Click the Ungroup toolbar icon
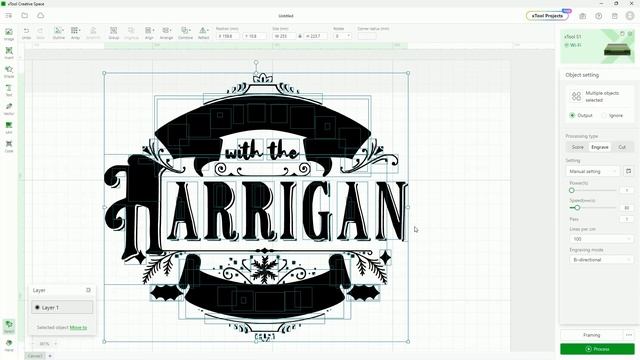 [x=131, y=33]
